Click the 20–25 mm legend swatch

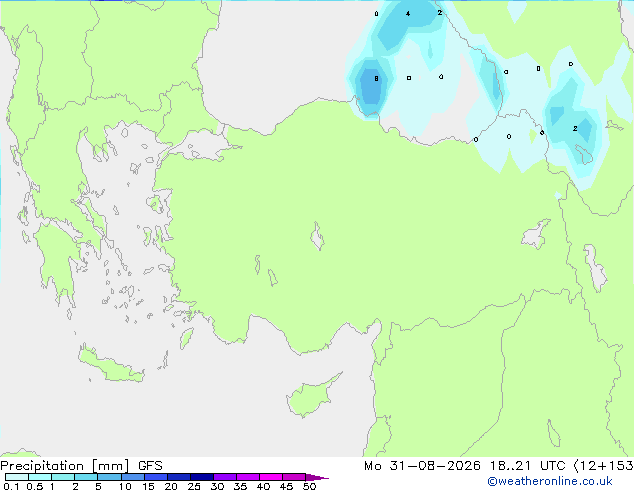[x=179, y=477]
